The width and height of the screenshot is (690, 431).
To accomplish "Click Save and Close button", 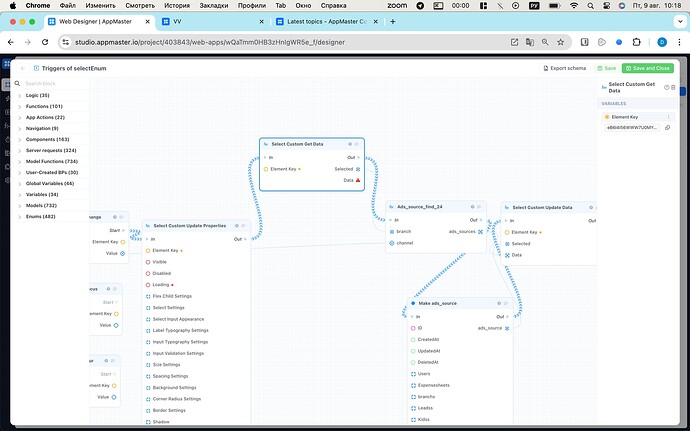I will click(648, 68).
